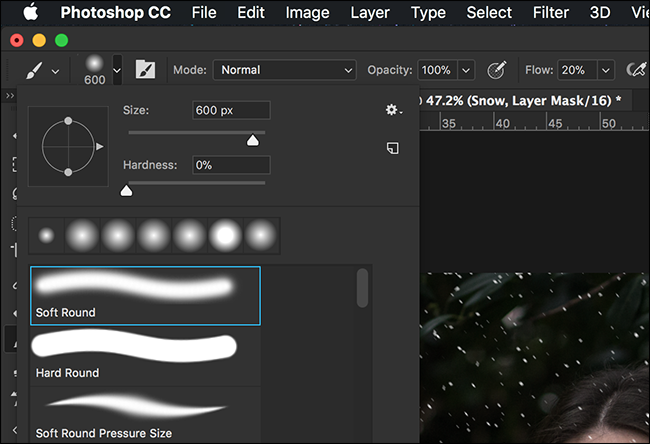Expand the Opacity slider dropdown arrow

466,70
